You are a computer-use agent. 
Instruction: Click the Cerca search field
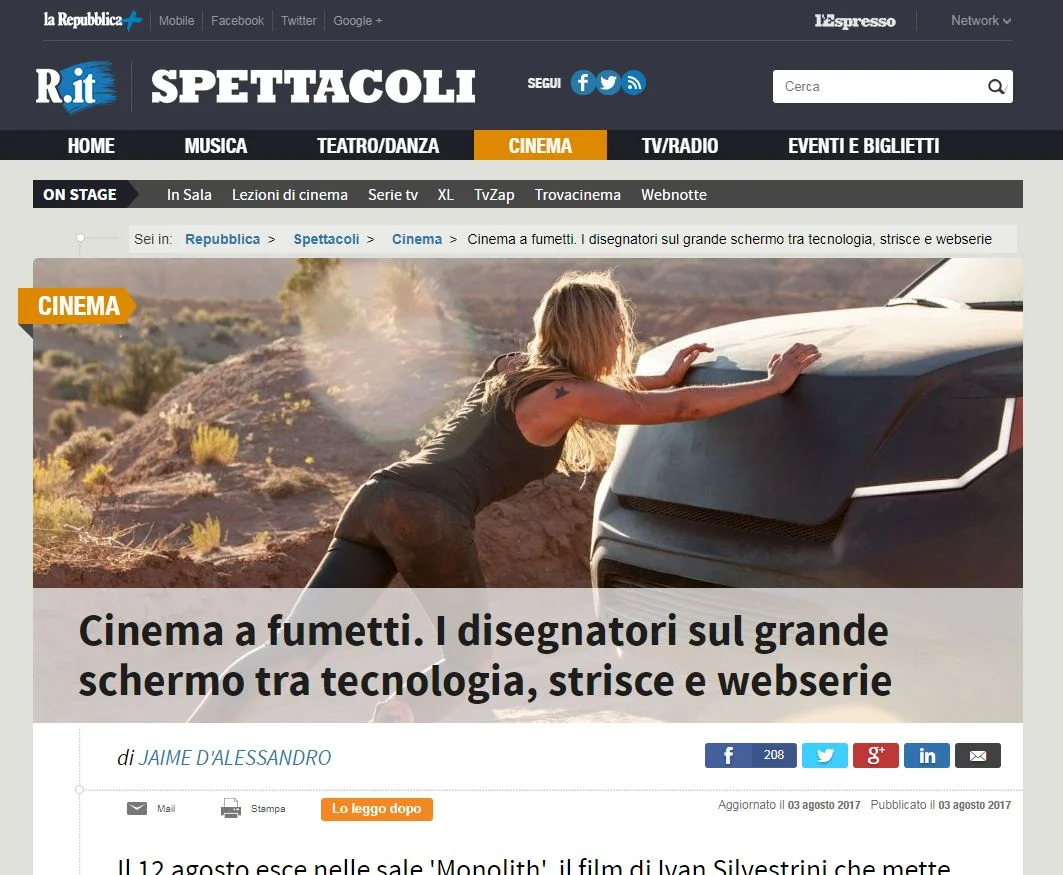[881, 87]
